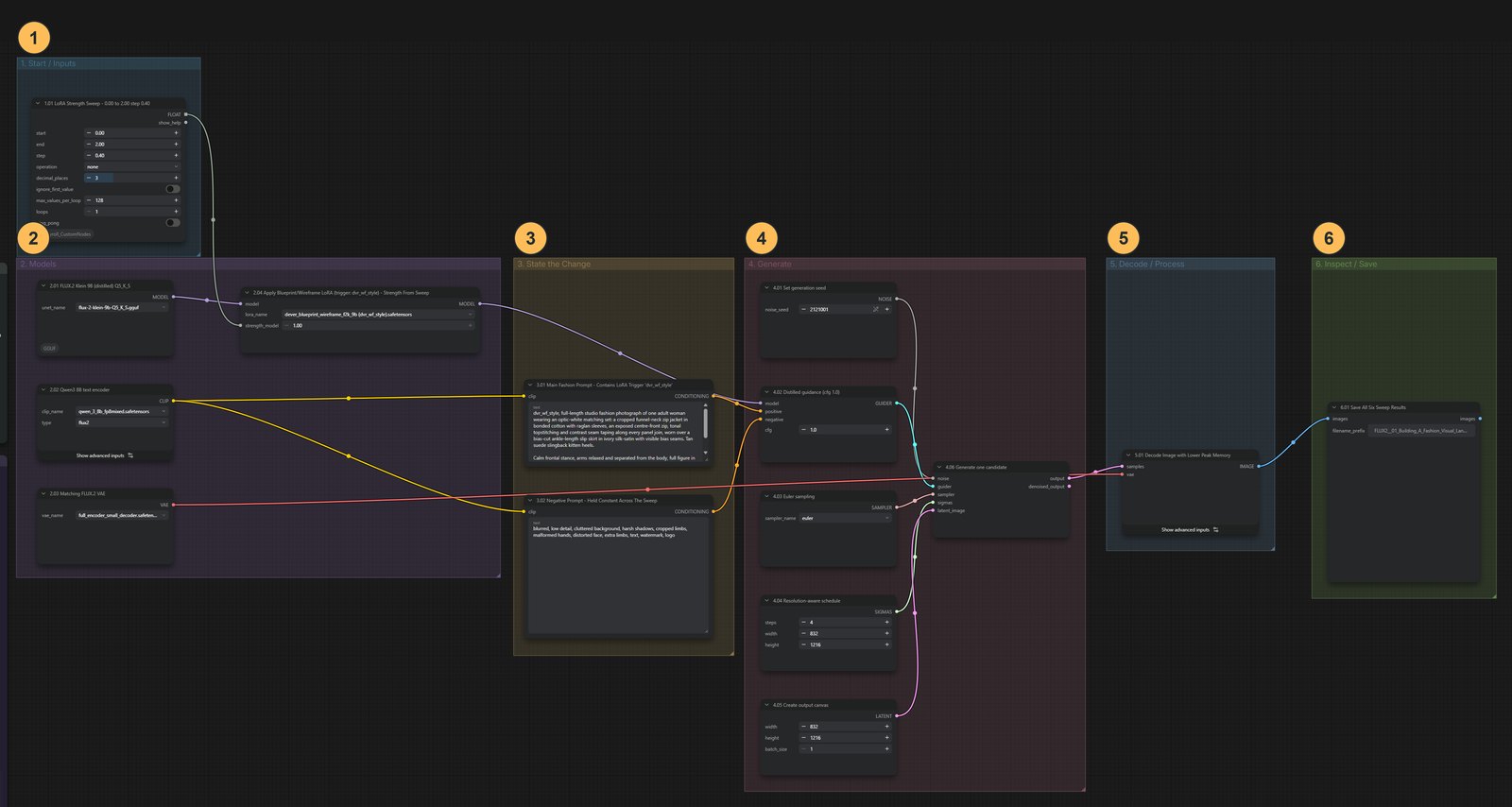Decrease the step value 0.40
The width and height of the screenshot is (1512, 807).
(89, 156)
